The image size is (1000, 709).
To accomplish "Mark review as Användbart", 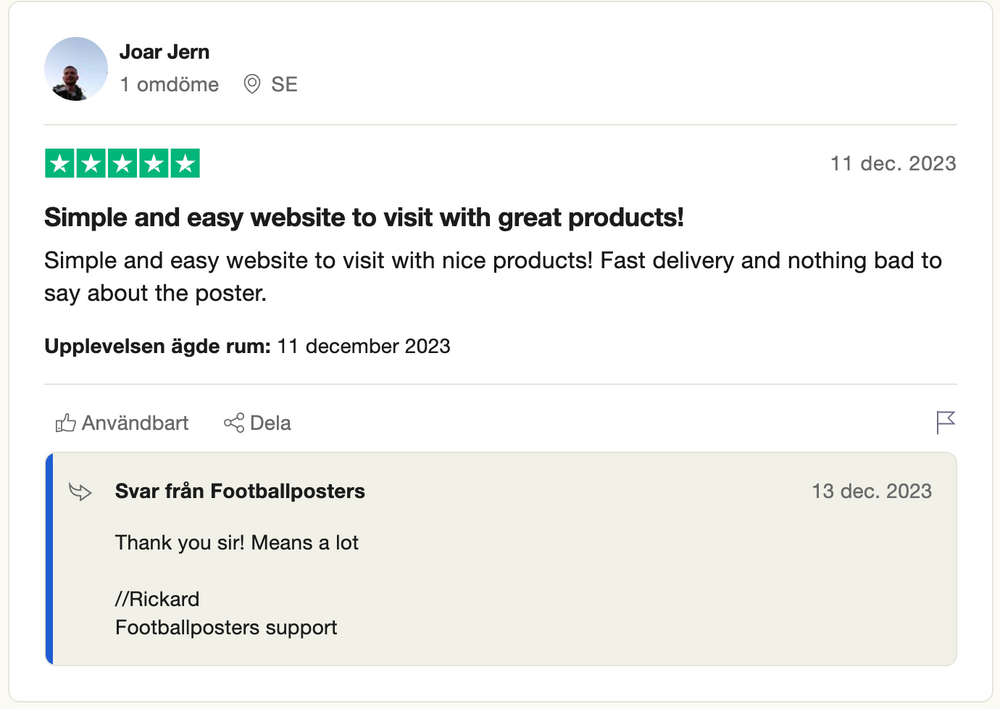I will point(135,423).
